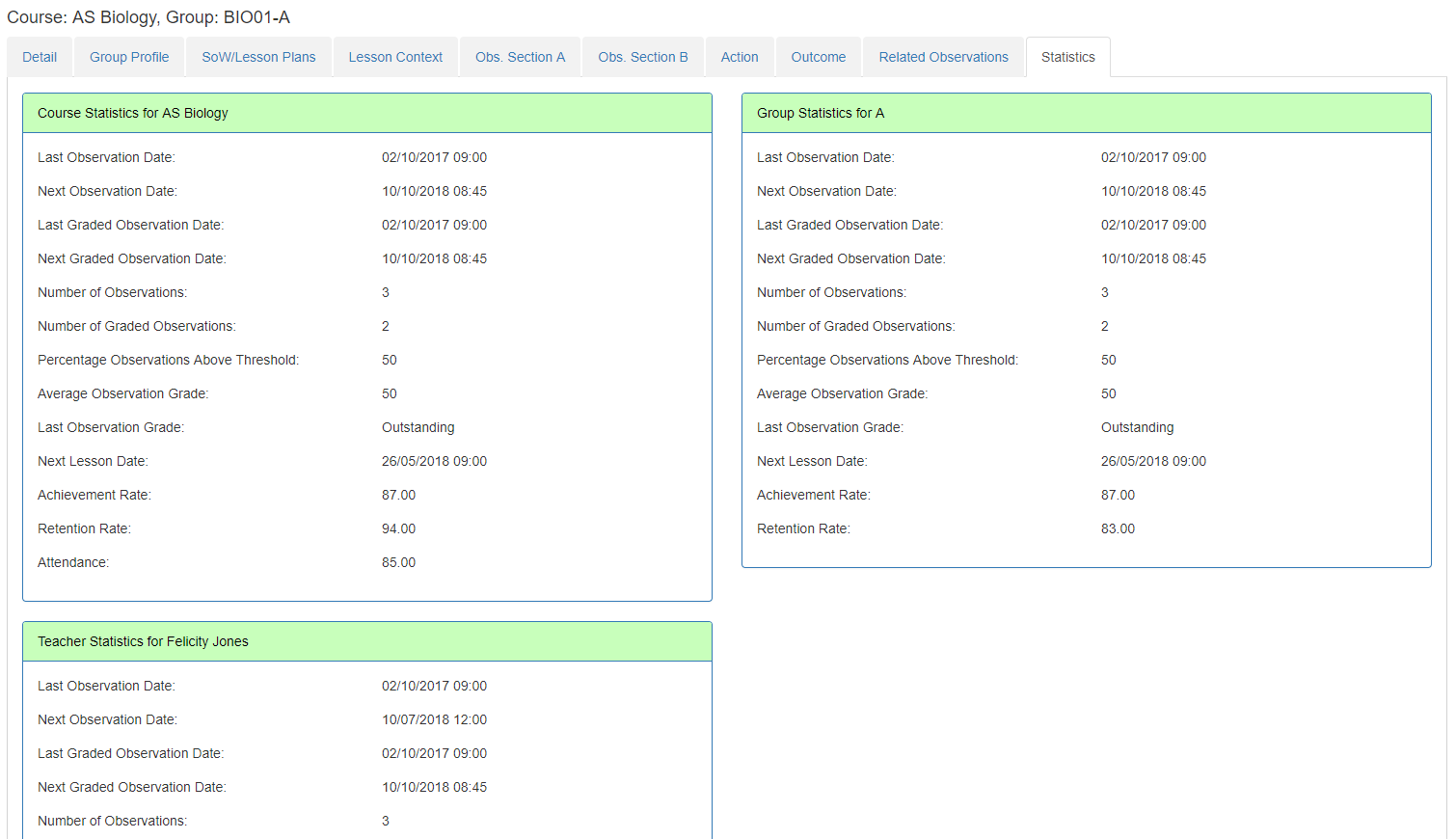Go to the Lesson Context tab
The width and height of the screenshot is (1456, 839).
[395, 57]
